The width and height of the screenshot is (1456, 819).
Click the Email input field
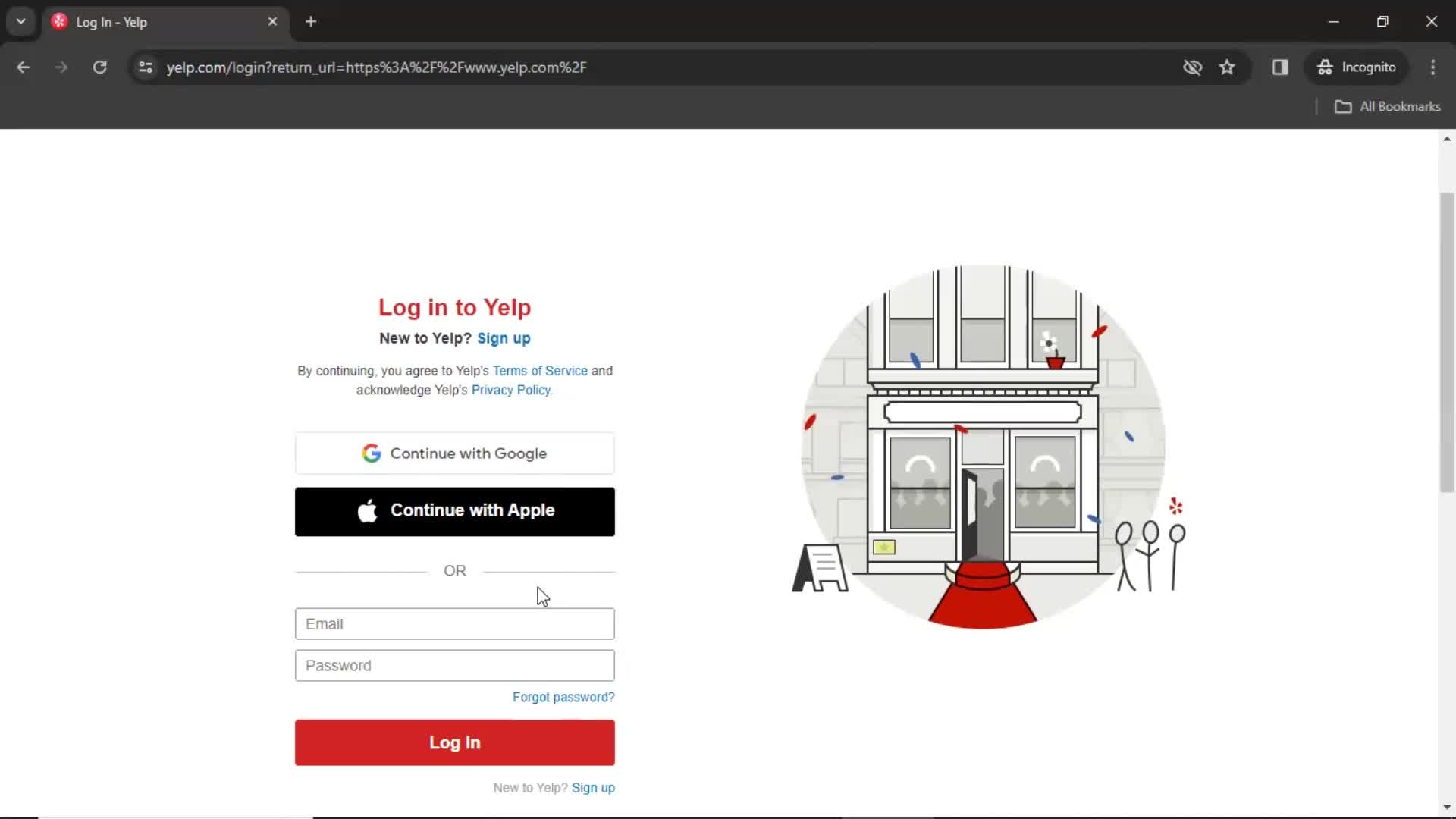[454, 623]
